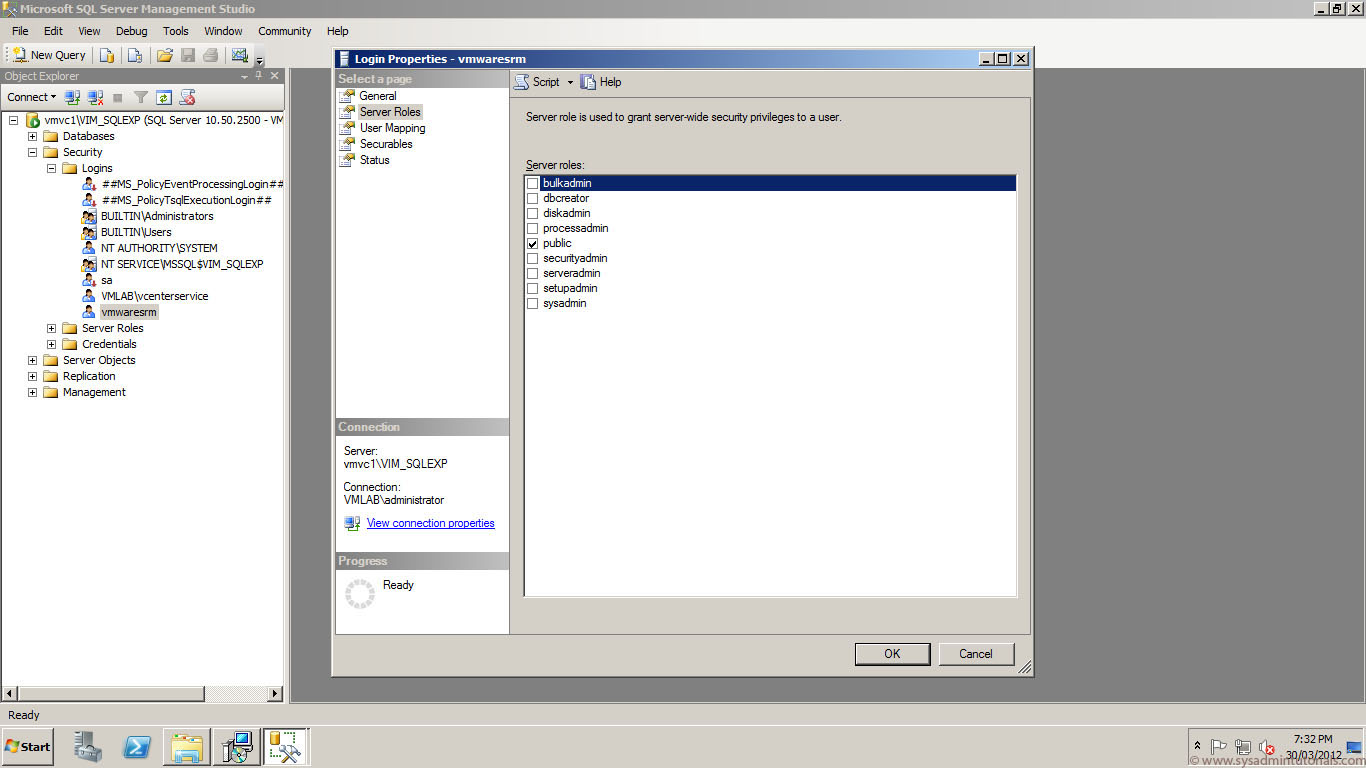Select the vmwaresrm login in the tree
Screen dimensions: 1366x768
(x=129, y=312)
